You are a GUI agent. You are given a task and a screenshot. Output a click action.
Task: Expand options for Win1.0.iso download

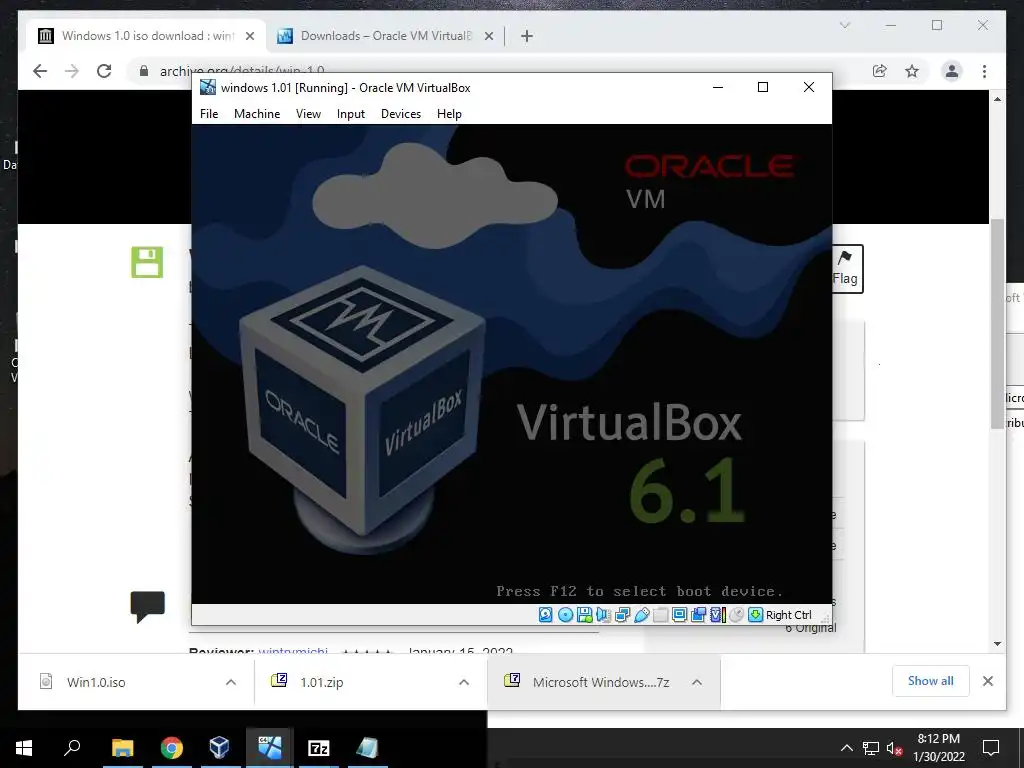231,682
